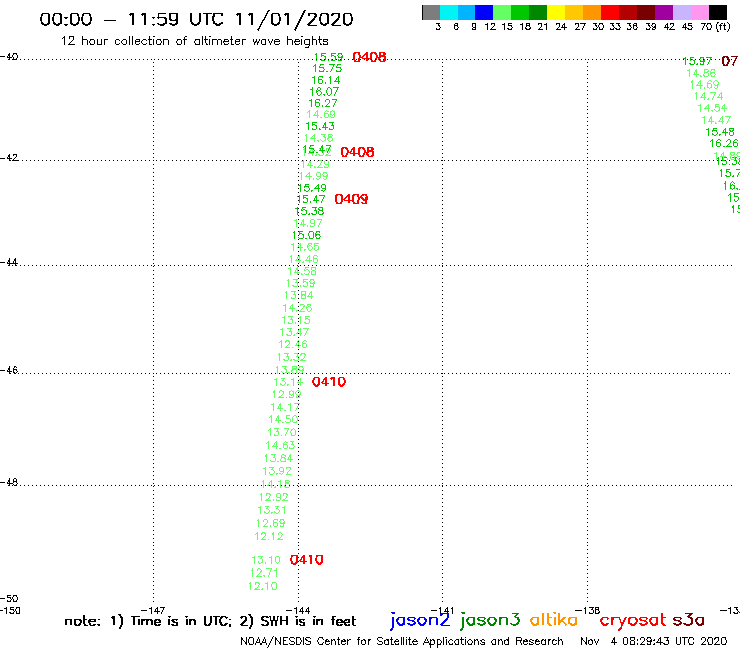Click the Nov 4 08:29:43 UTC 2020 timestamp
740x650 pixels.
click(654, 642)
